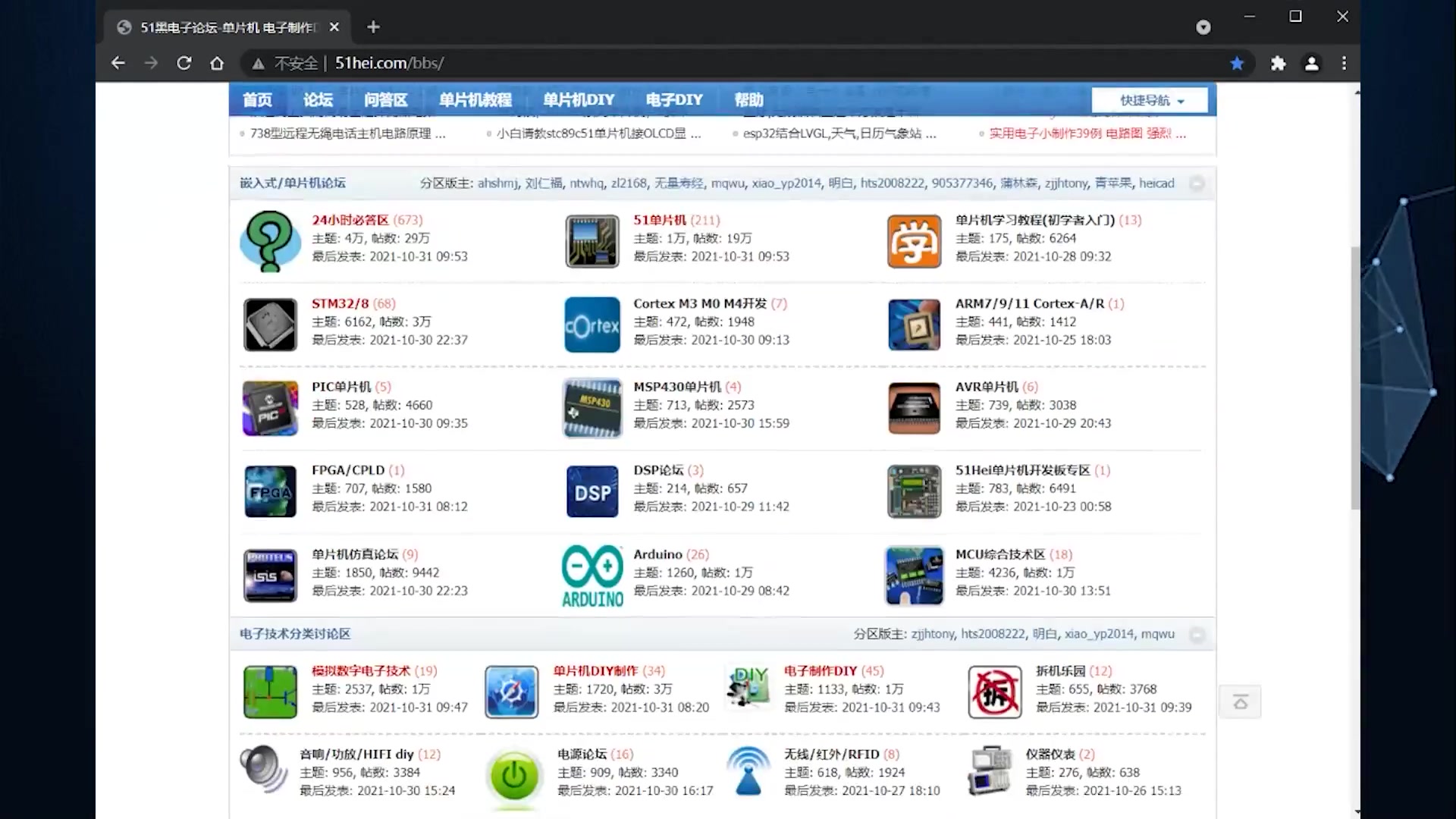Open the 单片机DIY制作 compass icon
Image resolution: width=1456 pixels, height=819 pixels.
pyautogui.click(x=512, y=692)
